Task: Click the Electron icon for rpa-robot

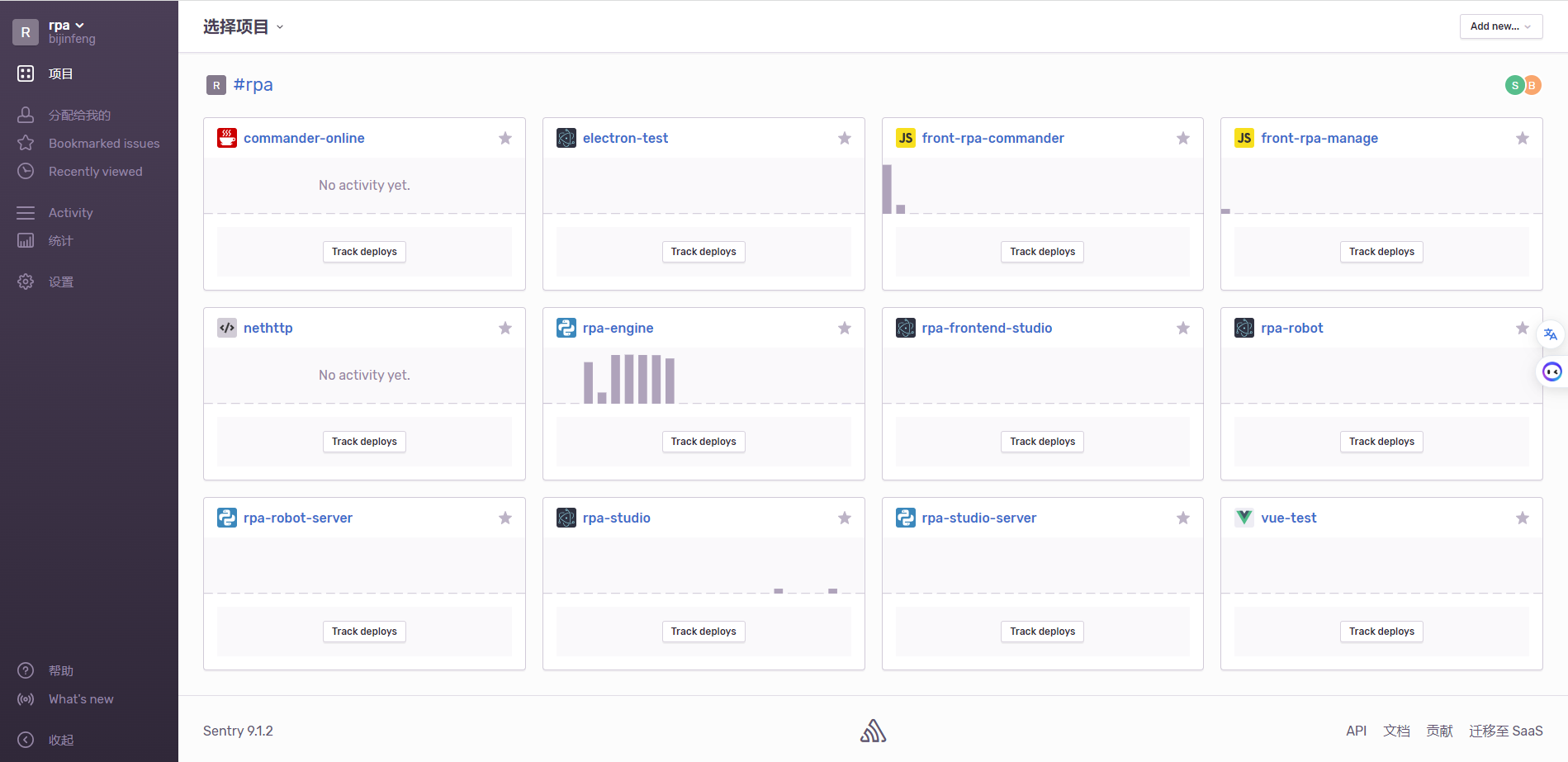Action: coord(1244,328)
